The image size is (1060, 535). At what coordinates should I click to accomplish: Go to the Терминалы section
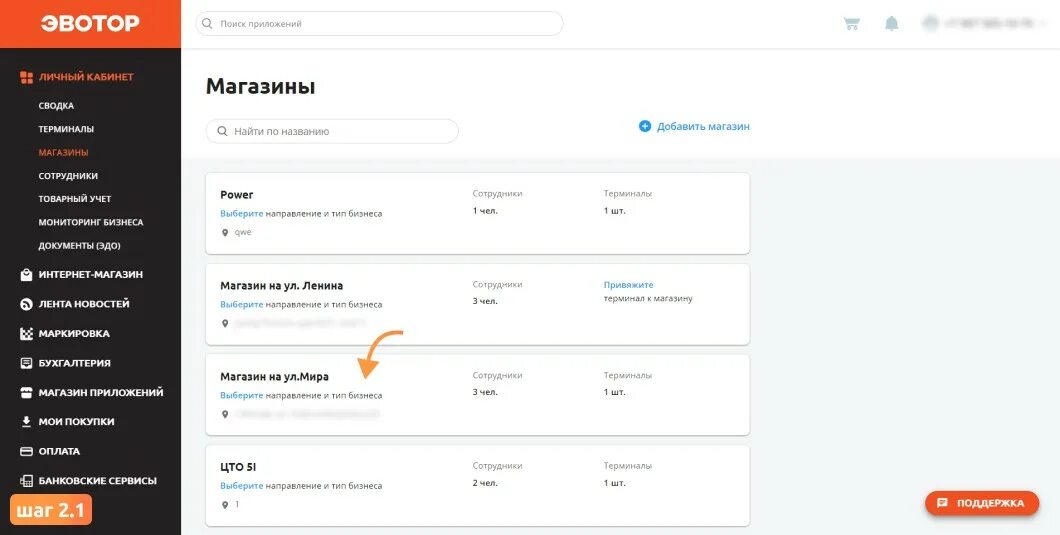[x=66, y=129]
